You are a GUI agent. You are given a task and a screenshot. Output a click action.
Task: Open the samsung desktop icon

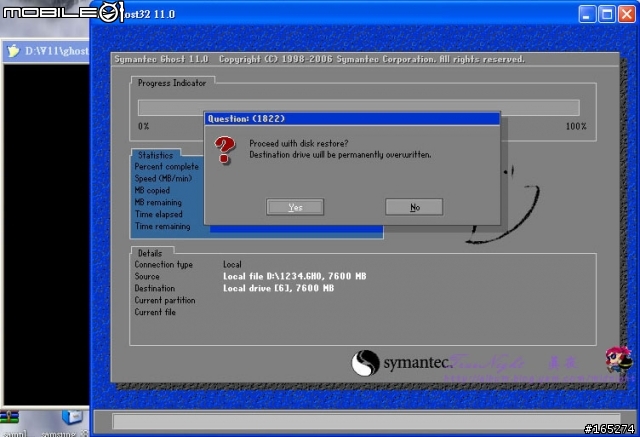[71, 424]
